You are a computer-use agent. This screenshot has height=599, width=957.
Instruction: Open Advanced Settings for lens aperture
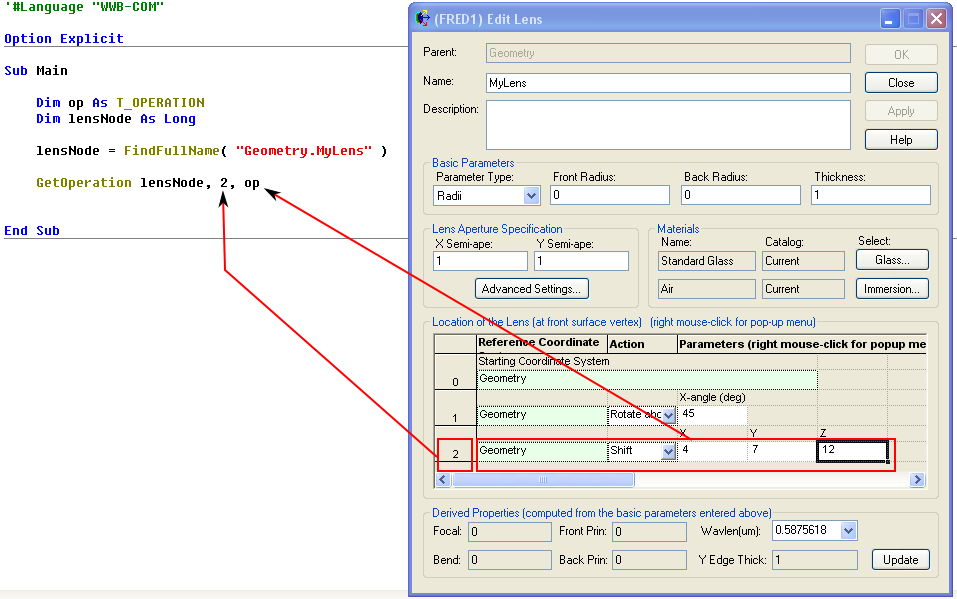531,289
